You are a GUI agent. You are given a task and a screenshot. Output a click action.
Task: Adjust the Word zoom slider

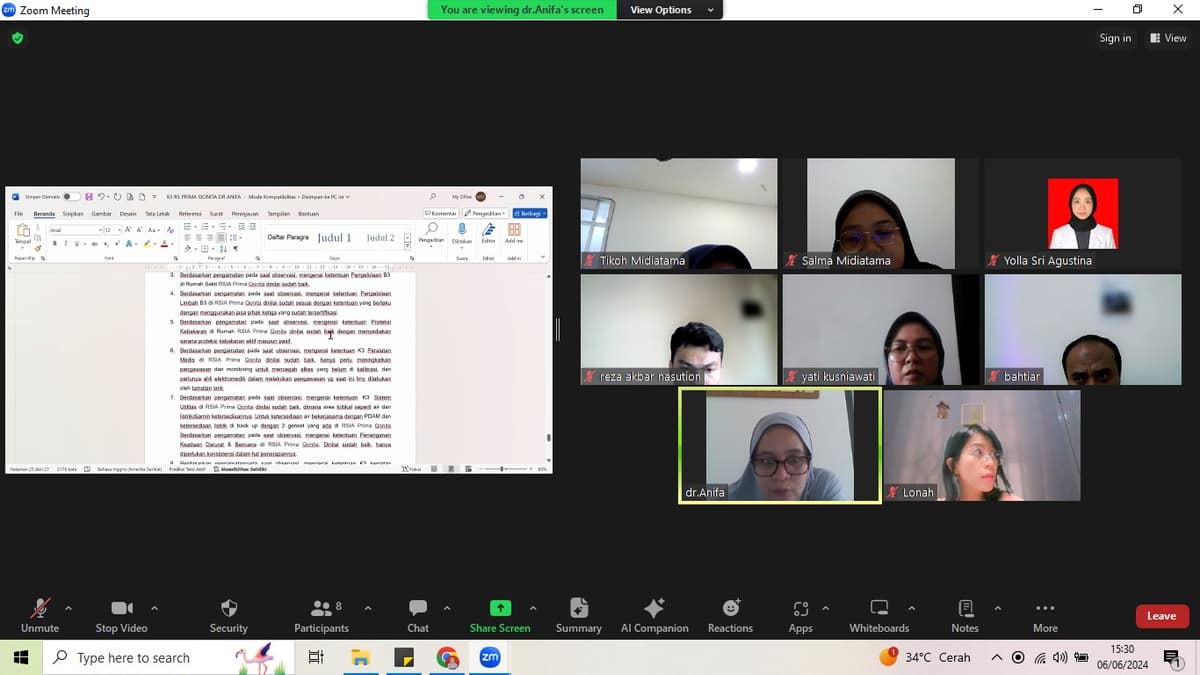(503, 469)
